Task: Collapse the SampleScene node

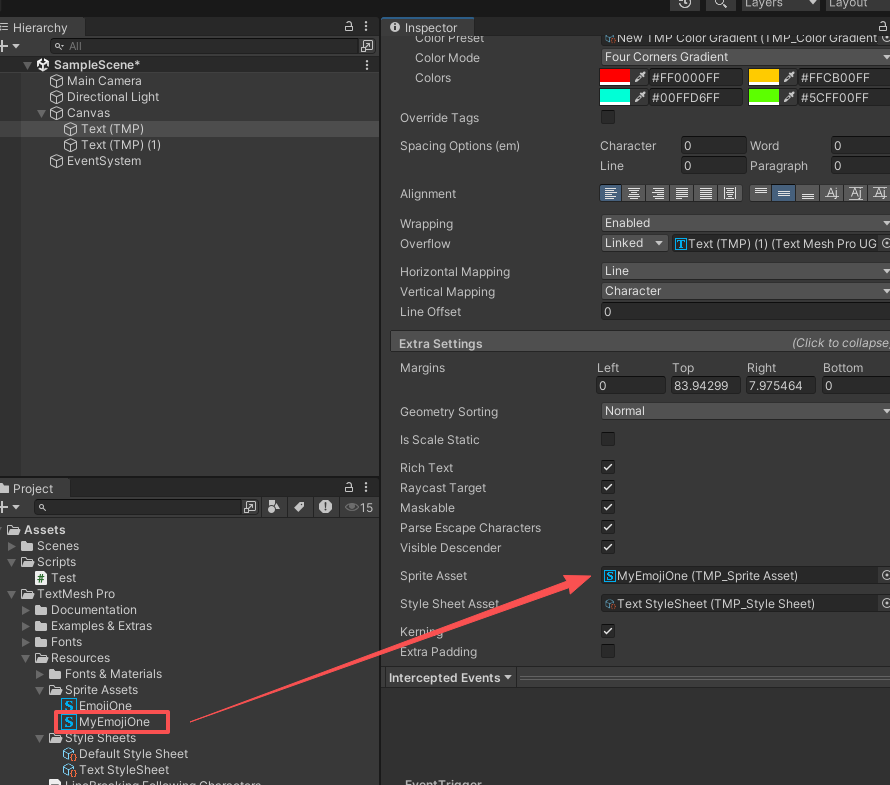Action: pyautogui.click(x=27, y=65)
